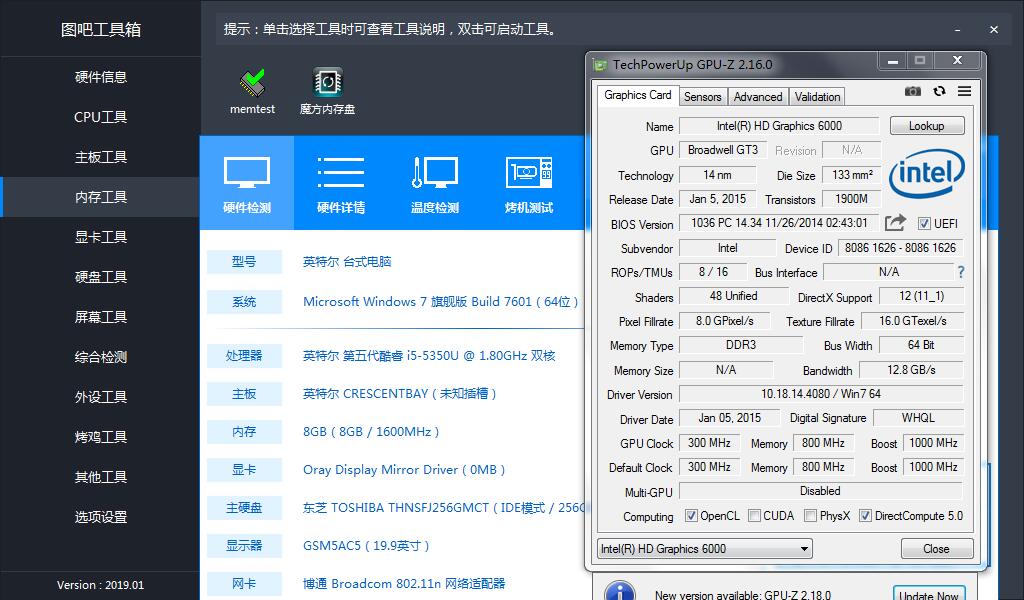Switch to the Graphics Card tab
The height and width of the screenshot is (600, 1024).
[637, 95]
